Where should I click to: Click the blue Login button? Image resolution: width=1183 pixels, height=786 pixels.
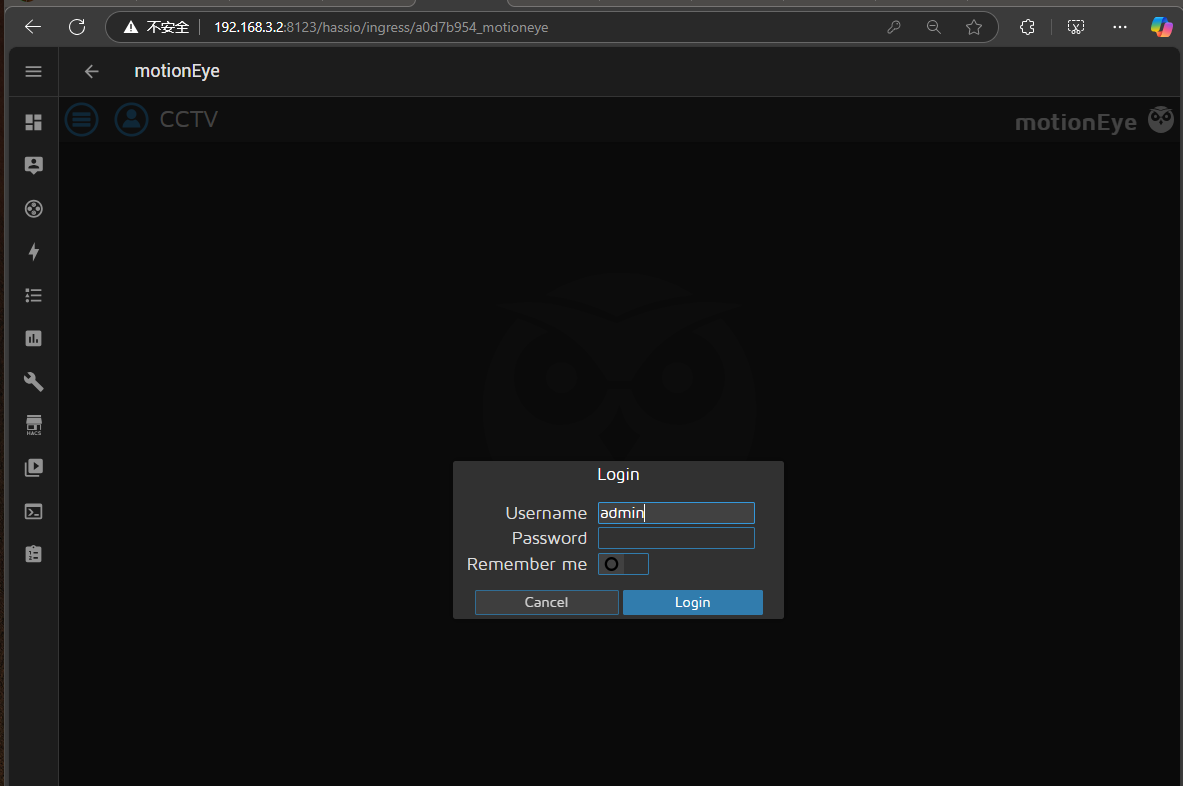692,602
